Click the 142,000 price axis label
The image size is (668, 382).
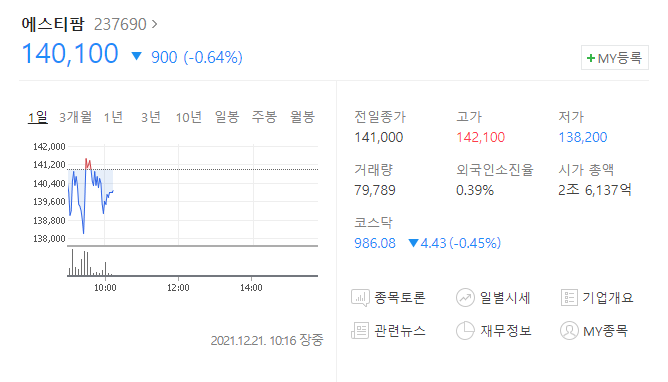coord(49,146)
